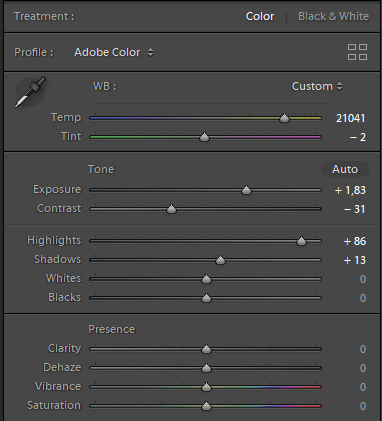Click the Saturation slider handle
The width and height of the screenshot is (382, 421).
(206, 406)
